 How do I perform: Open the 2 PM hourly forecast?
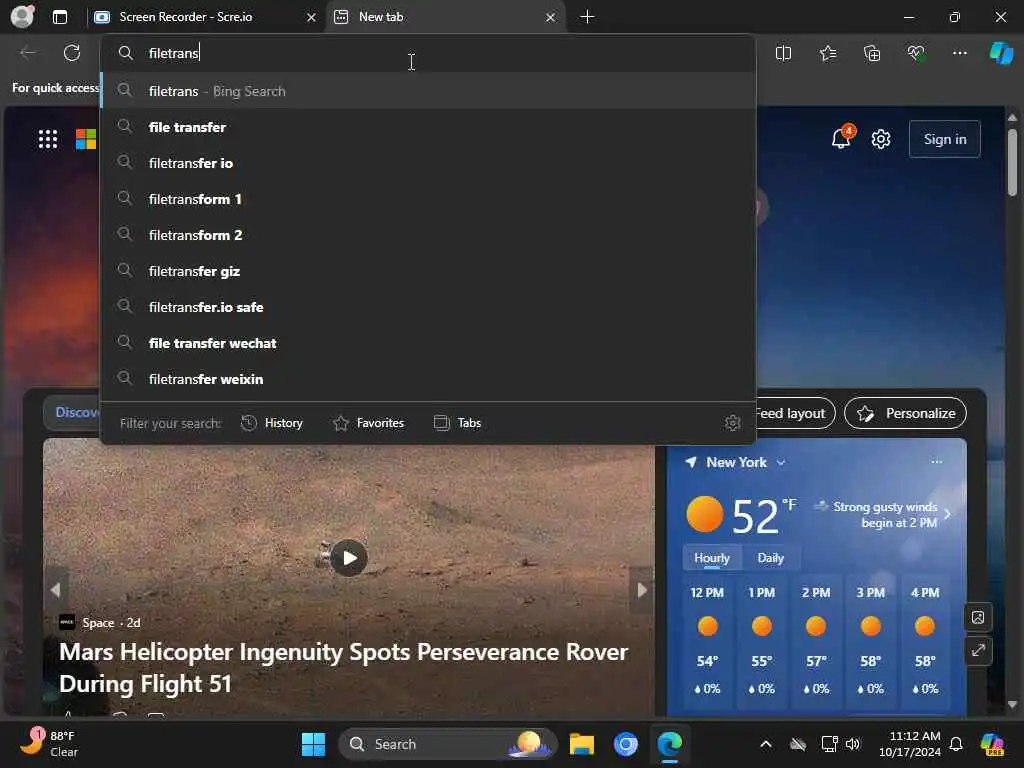(x=816, y=642)
